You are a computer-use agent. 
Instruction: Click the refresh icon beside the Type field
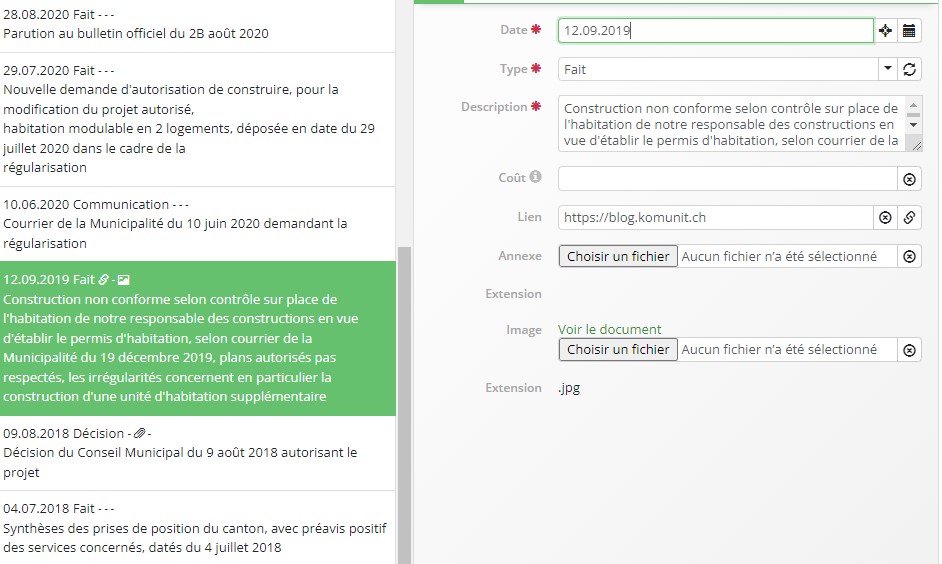[x=909, y=70]
